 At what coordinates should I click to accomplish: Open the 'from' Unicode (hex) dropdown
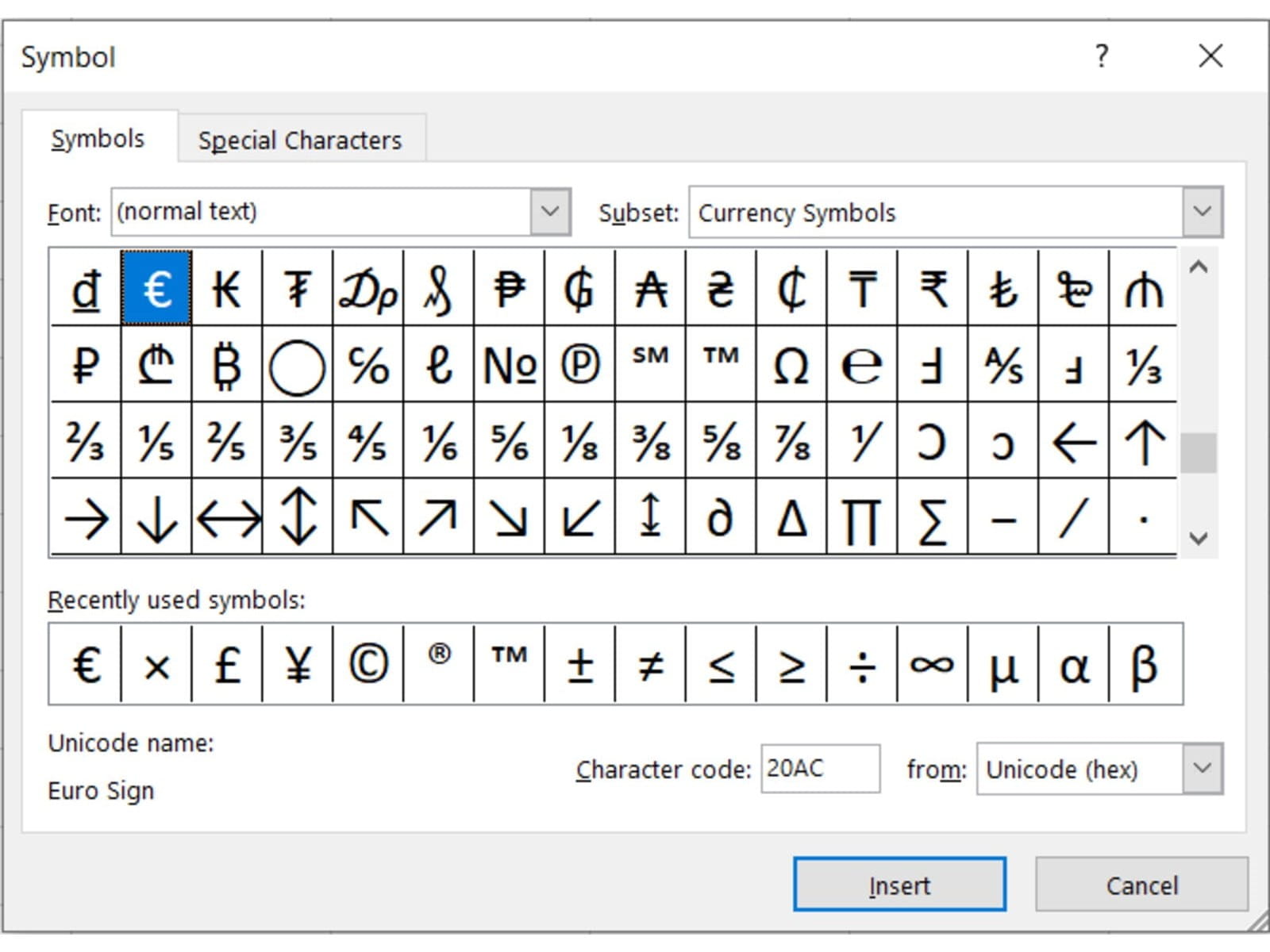pyautogui.click(x=1202, y=768)
